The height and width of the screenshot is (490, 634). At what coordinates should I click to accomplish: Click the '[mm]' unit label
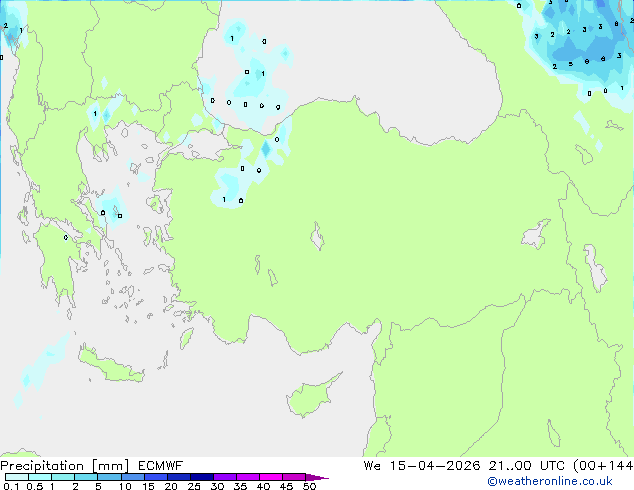111,466
